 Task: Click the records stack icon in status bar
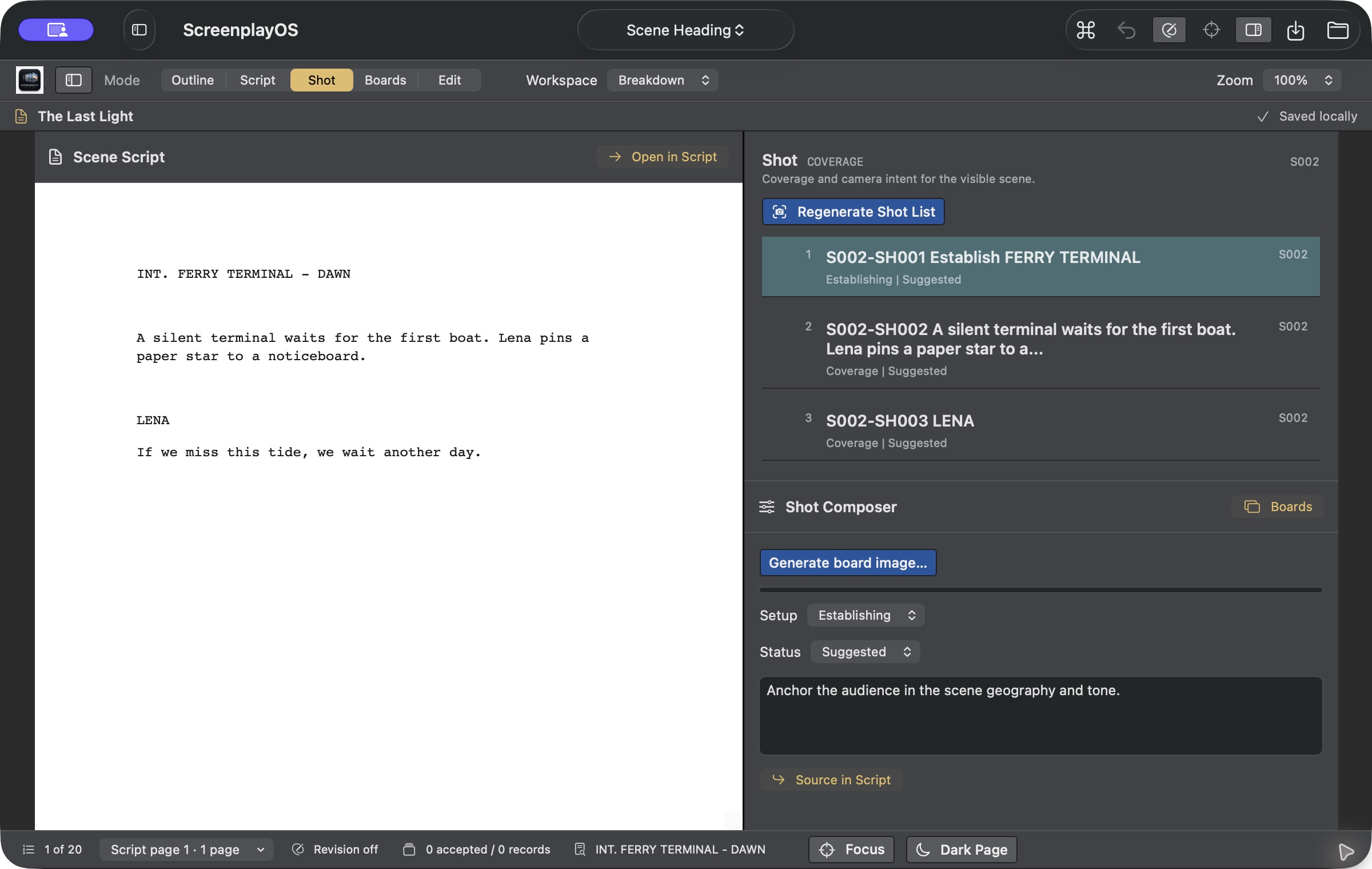pos(409,850)
